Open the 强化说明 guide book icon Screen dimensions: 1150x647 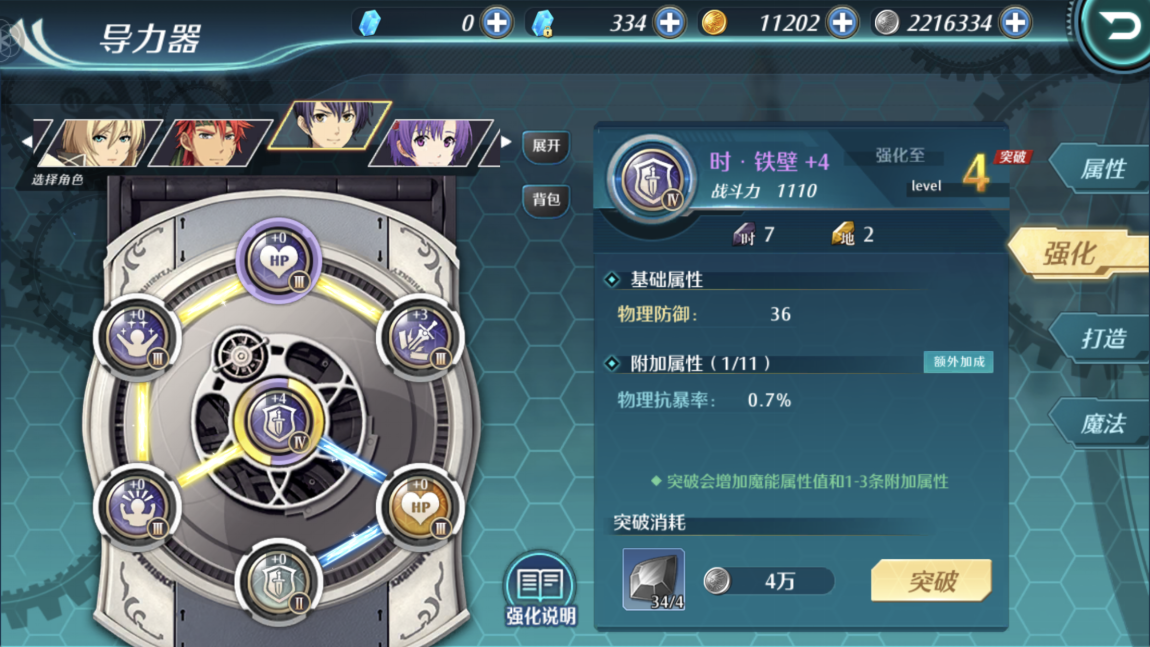point(541,590)
